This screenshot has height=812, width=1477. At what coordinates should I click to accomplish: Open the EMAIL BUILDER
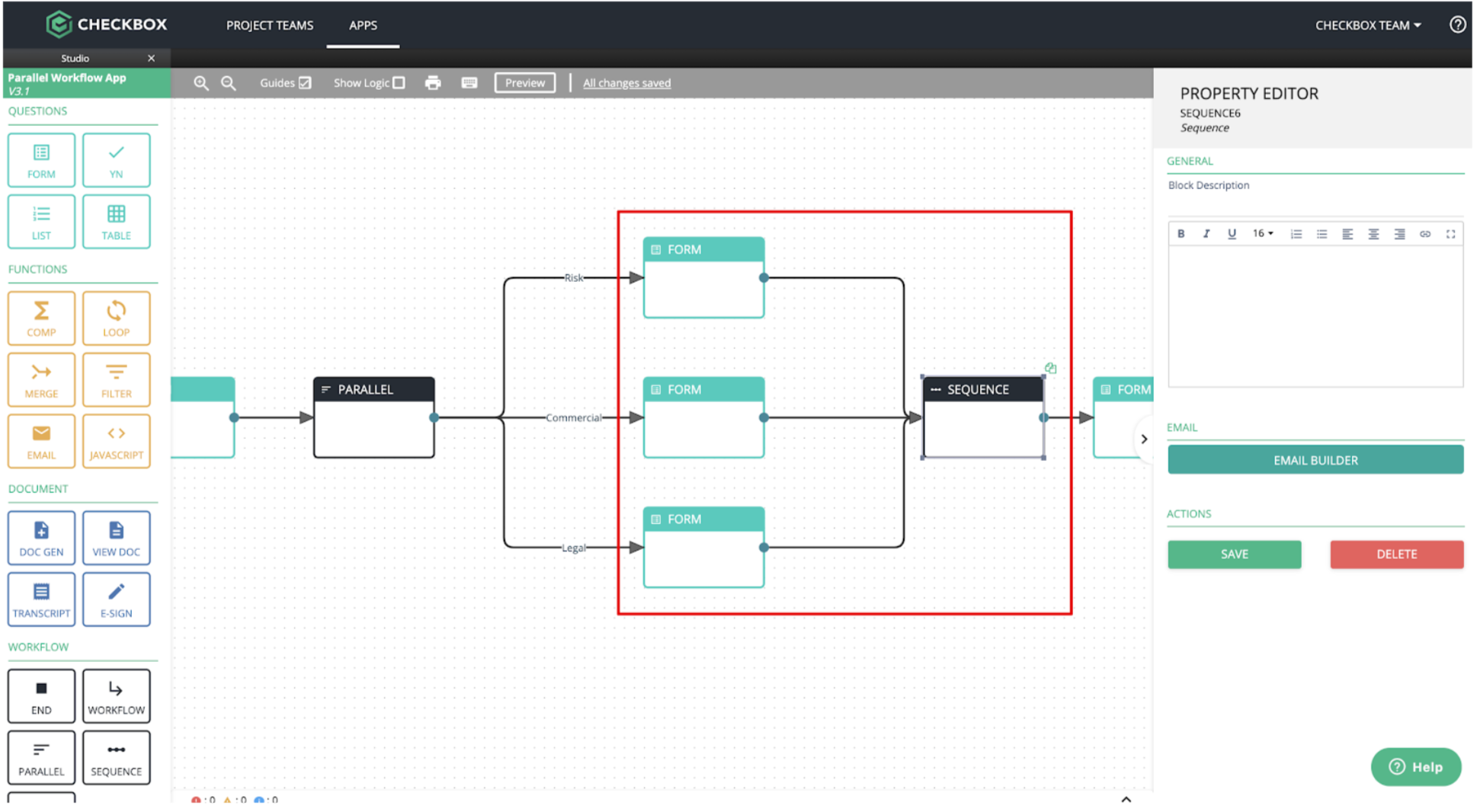1315,460
